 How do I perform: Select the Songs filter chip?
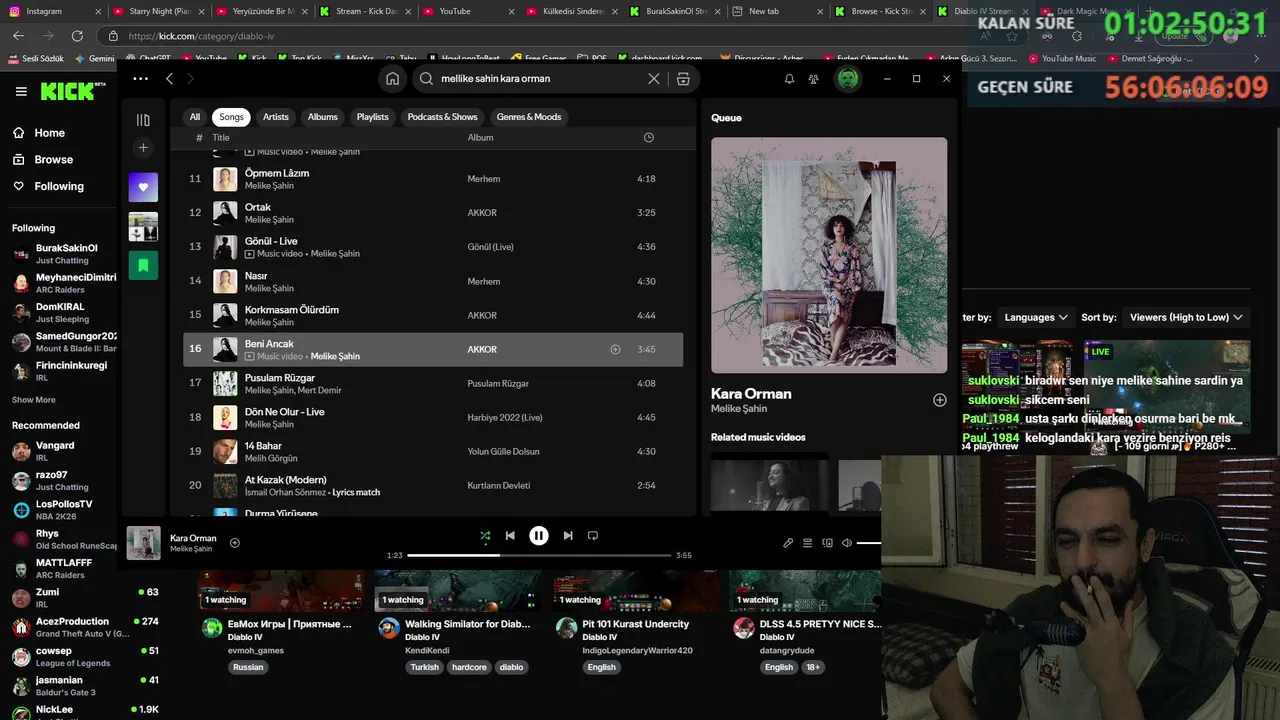click(x=232, y=117)
